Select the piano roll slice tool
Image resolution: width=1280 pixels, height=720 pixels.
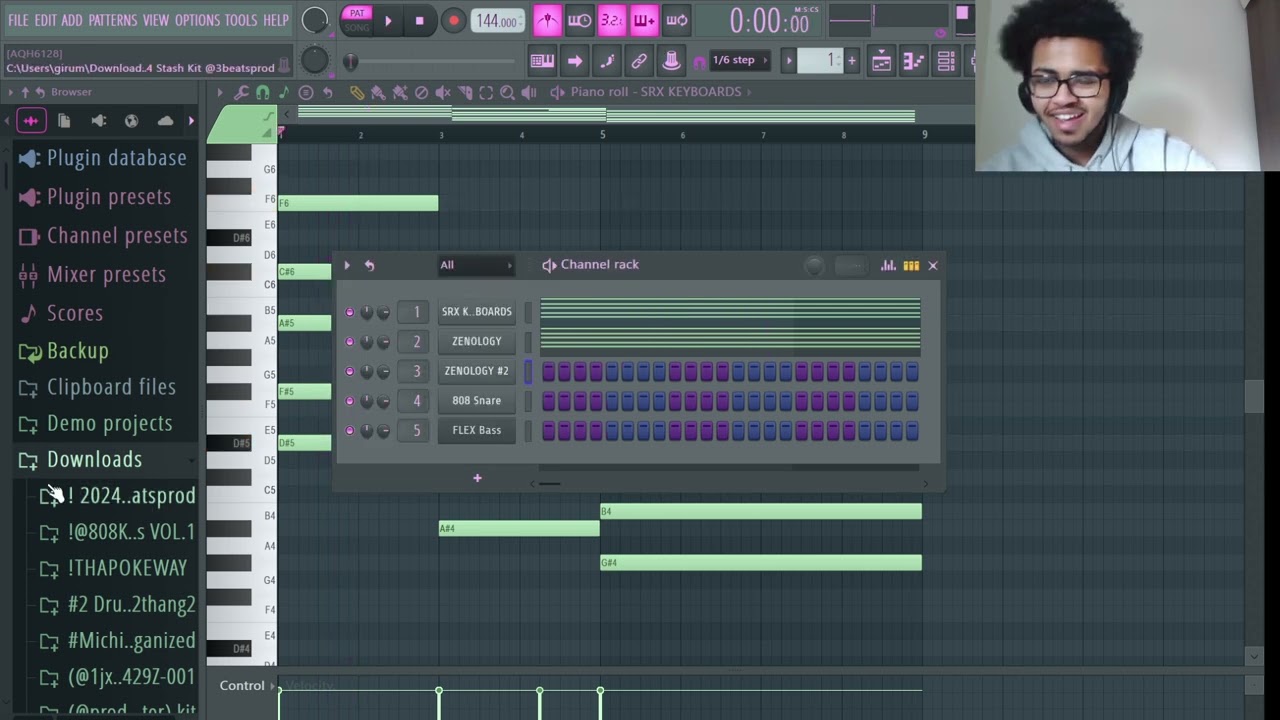point(464,92)
